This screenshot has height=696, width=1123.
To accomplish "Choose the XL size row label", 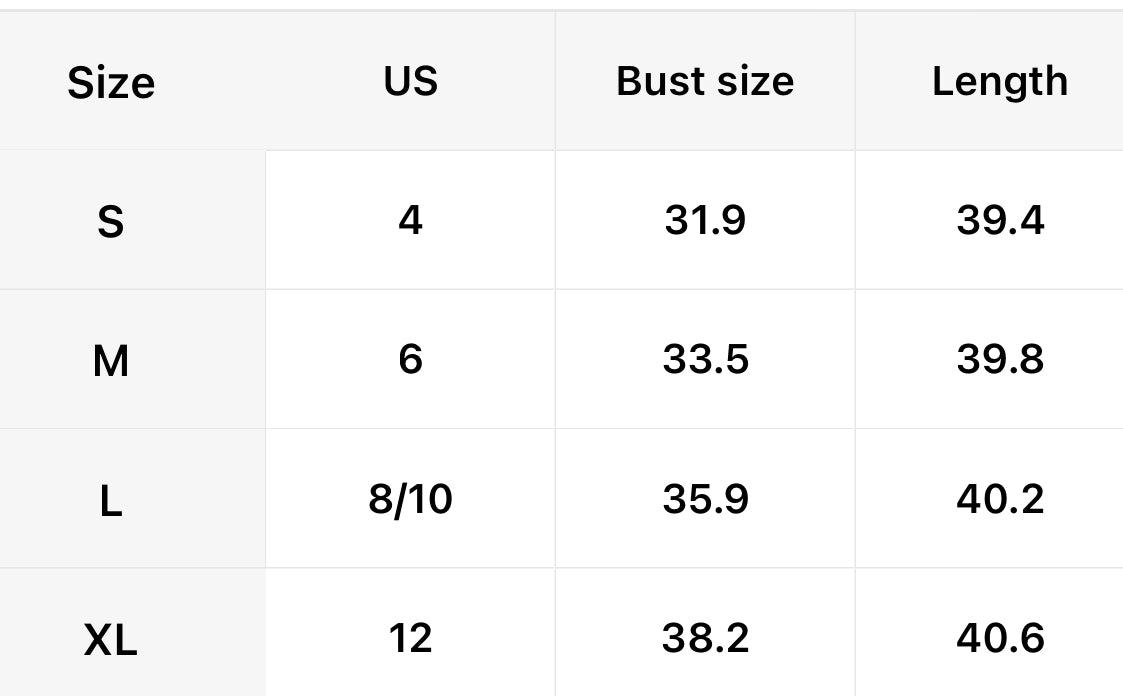I will pos(111,639).
